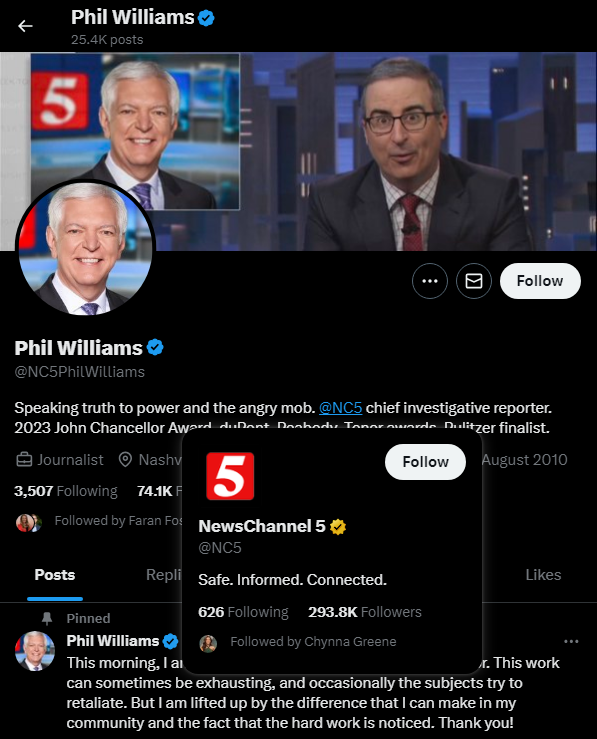The image size is (597, 739).
Task: Click the blue verified badge beside profile name
Action: click(155, 348)
